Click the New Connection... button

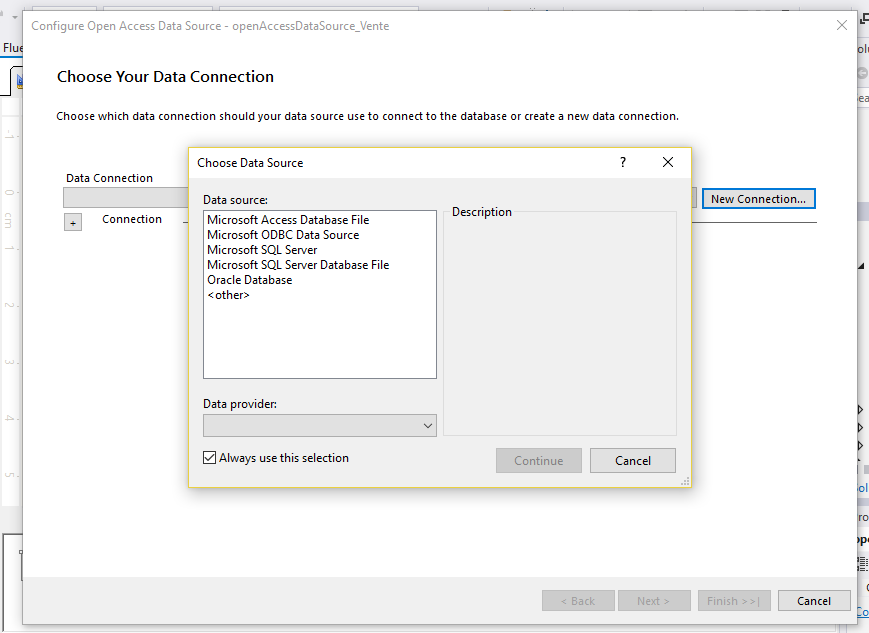(x=758, y=199)
